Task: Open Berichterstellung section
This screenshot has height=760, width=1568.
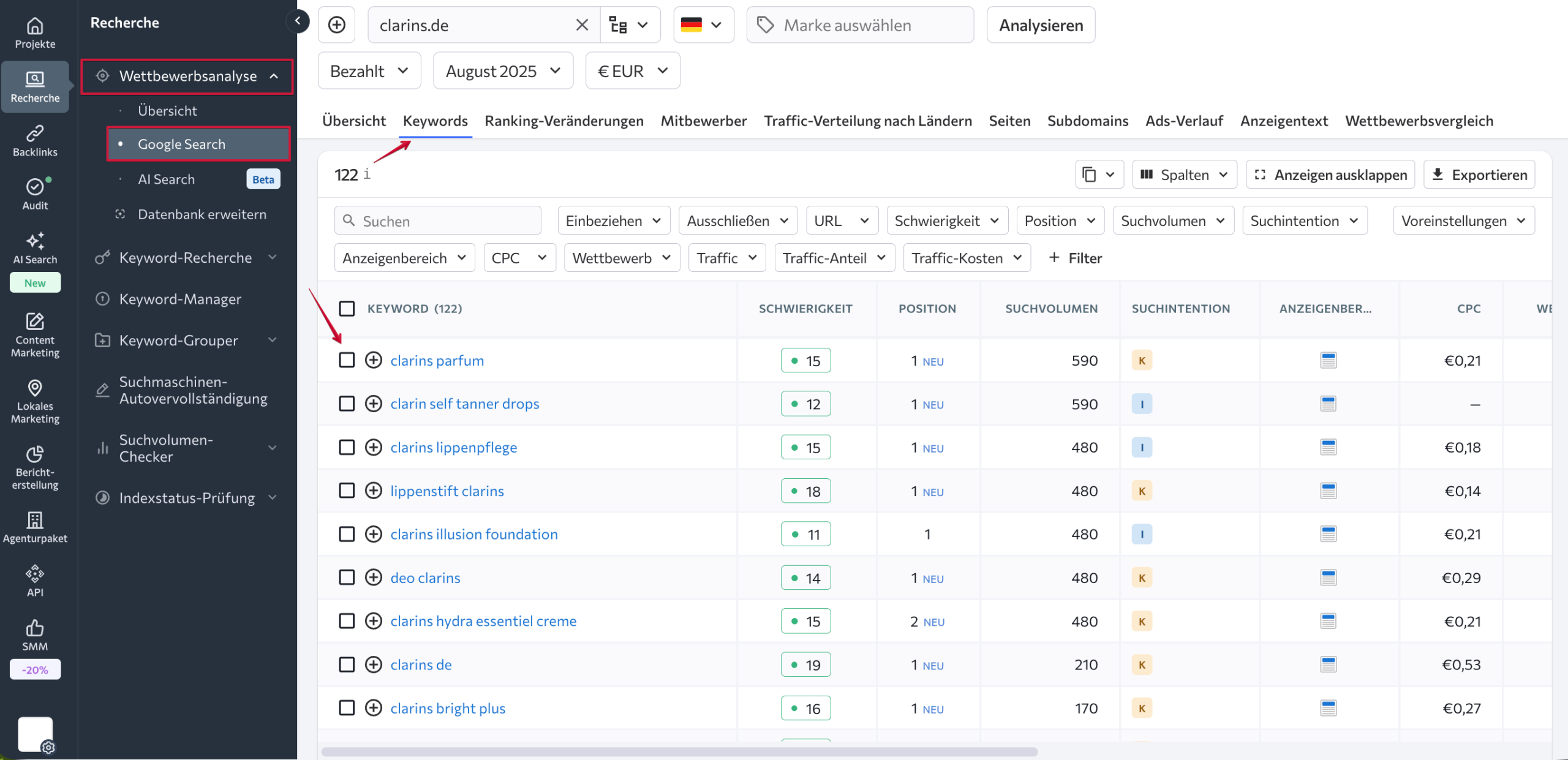Action: pyautogui.click(x=35, y=467)
